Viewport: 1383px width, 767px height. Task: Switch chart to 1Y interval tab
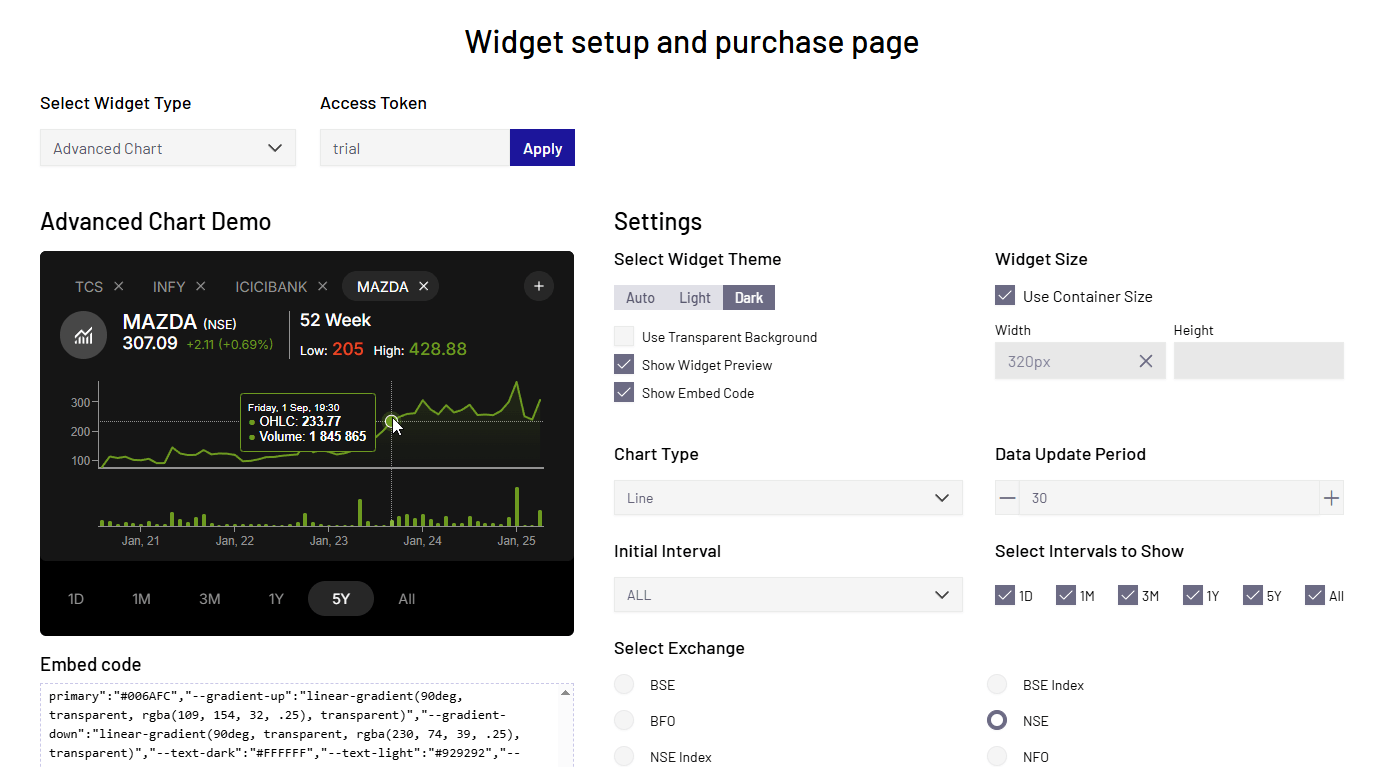pos(276,599)
